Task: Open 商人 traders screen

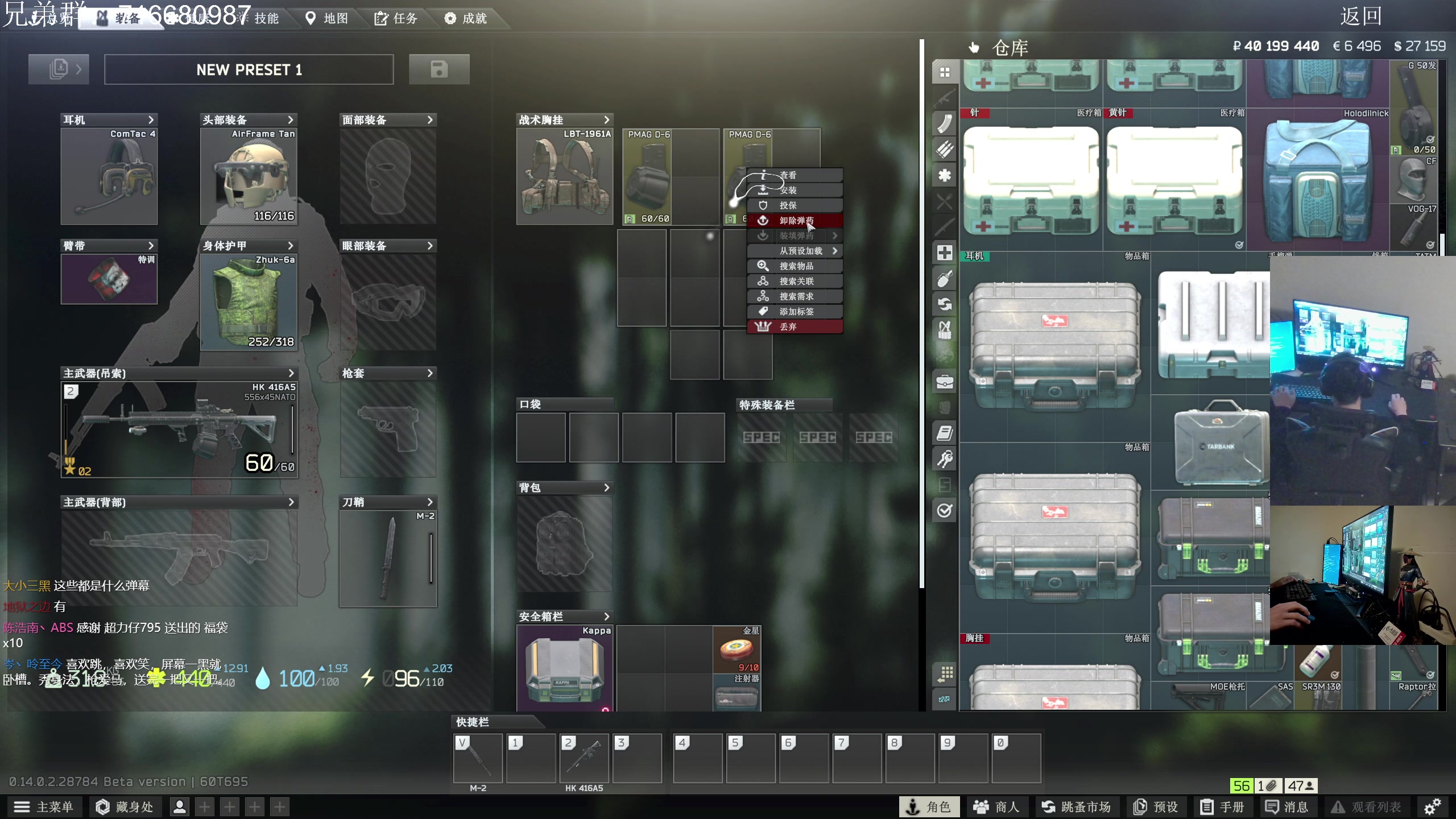Action: pos(996,806)
